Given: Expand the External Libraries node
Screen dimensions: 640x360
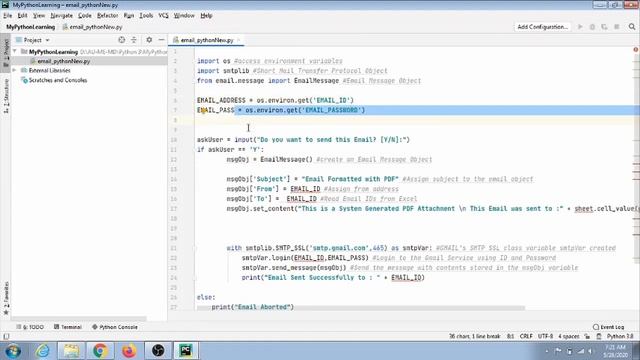Looking at the screenshot, I should [15, 71].
